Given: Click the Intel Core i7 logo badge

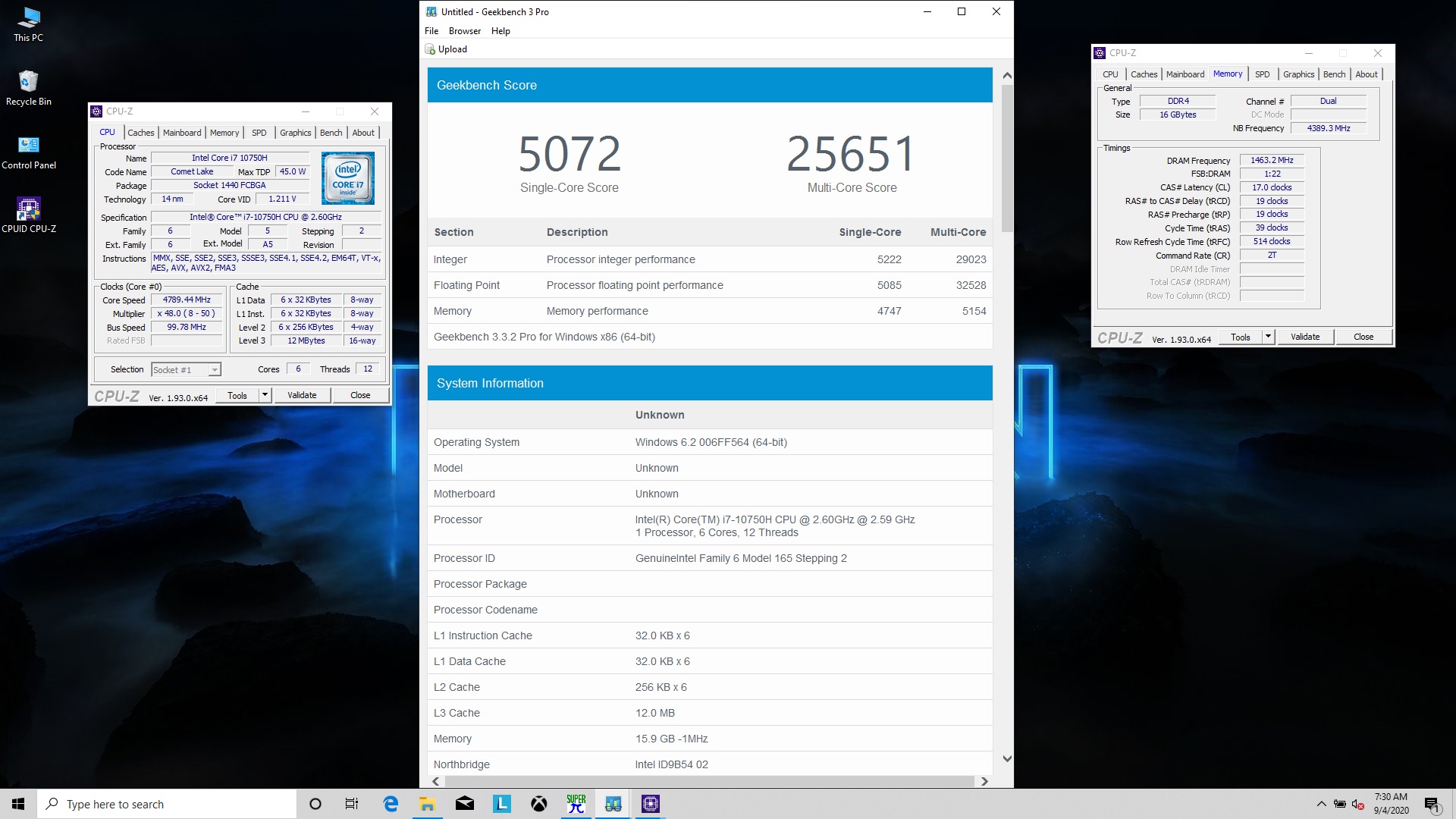Looking at the screenshot, I should click(x=347, y=178).
